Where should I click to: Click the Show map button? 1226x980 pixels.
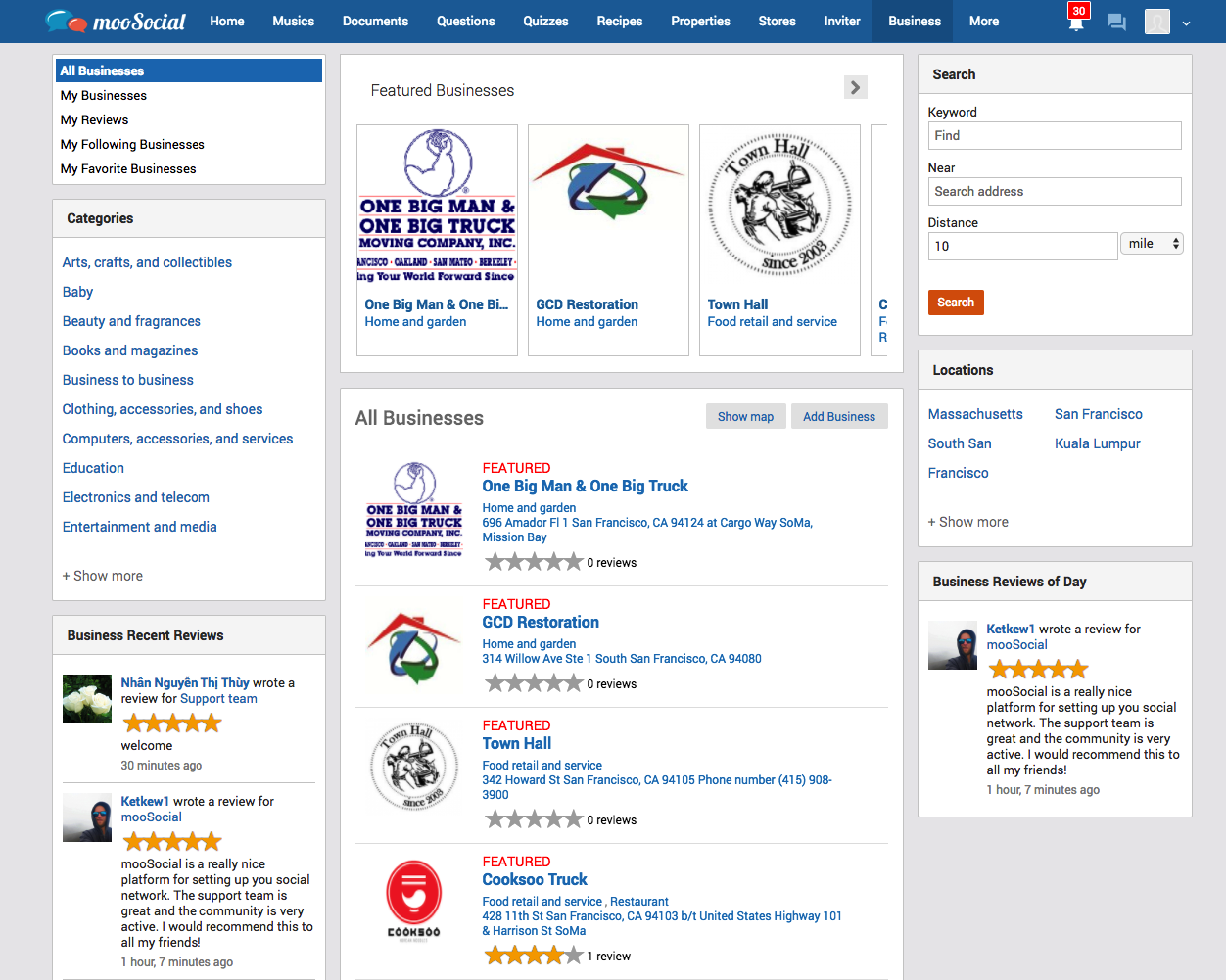(x=745, y=416)
